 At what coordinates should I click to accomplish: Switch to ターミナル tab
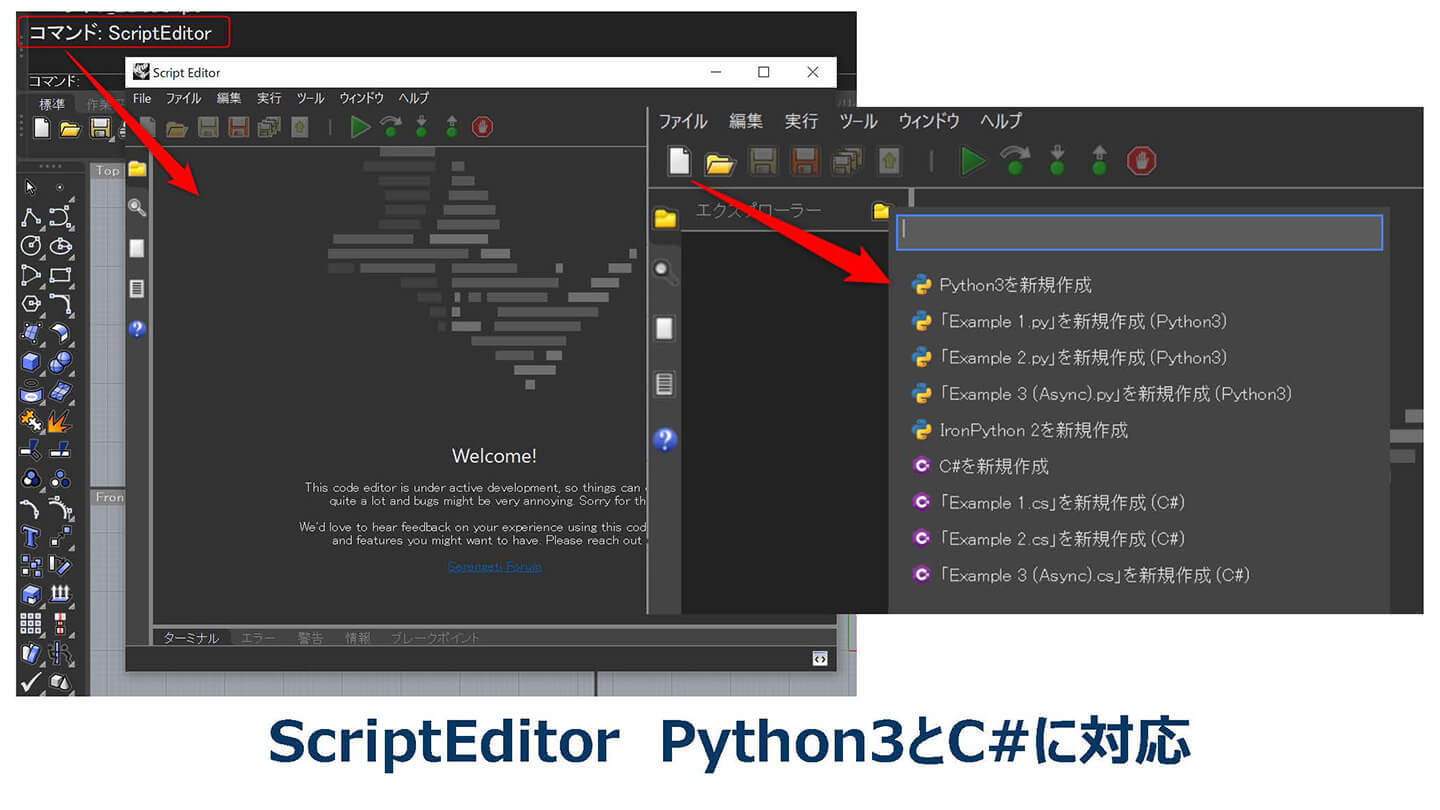[191, 638]
